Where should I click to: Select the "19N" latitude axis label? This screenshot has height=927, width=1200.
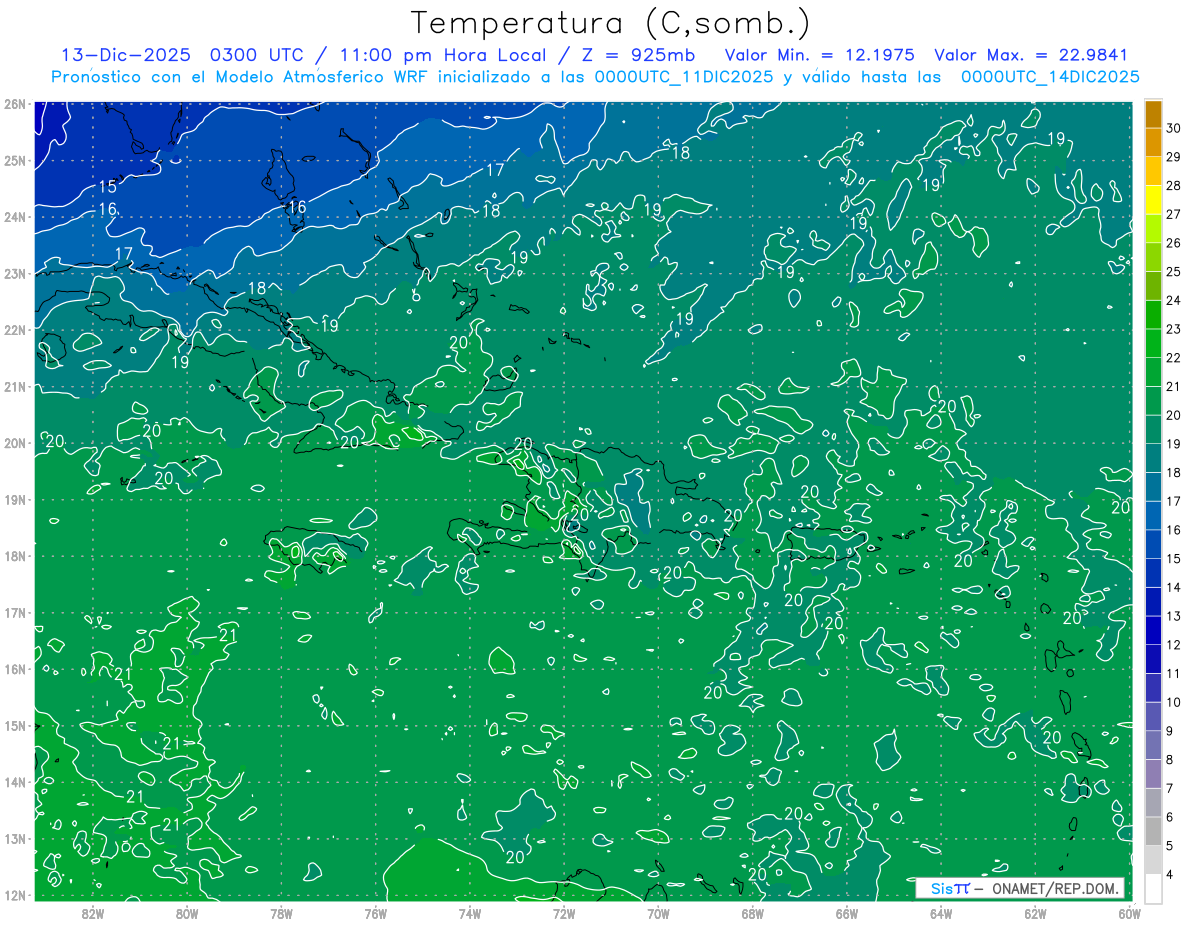tap(15, 499)
